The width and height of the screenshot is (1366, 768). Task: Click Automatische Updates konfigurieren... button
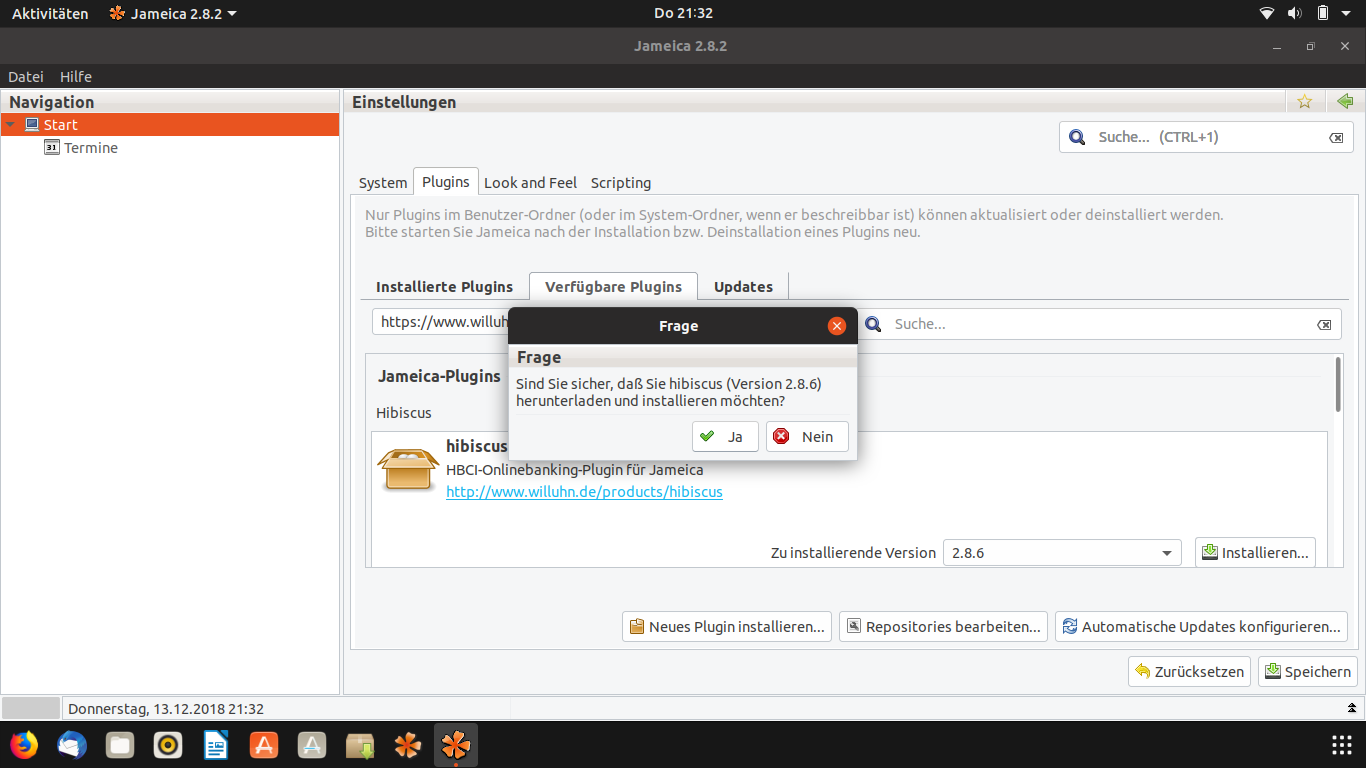click(1201, 627)
